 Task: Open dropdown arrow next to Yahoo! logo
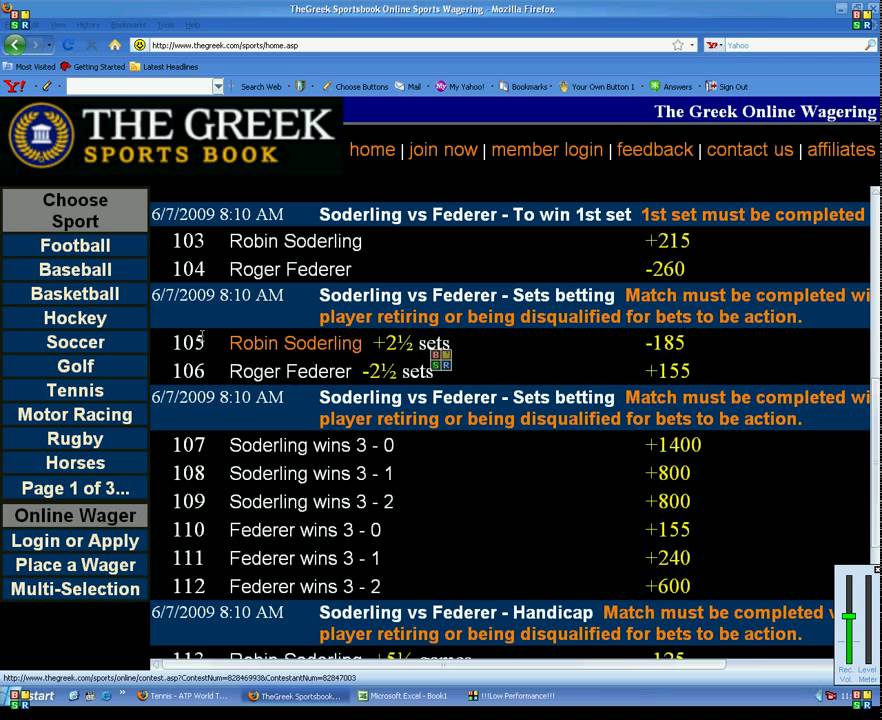point(35,87)
